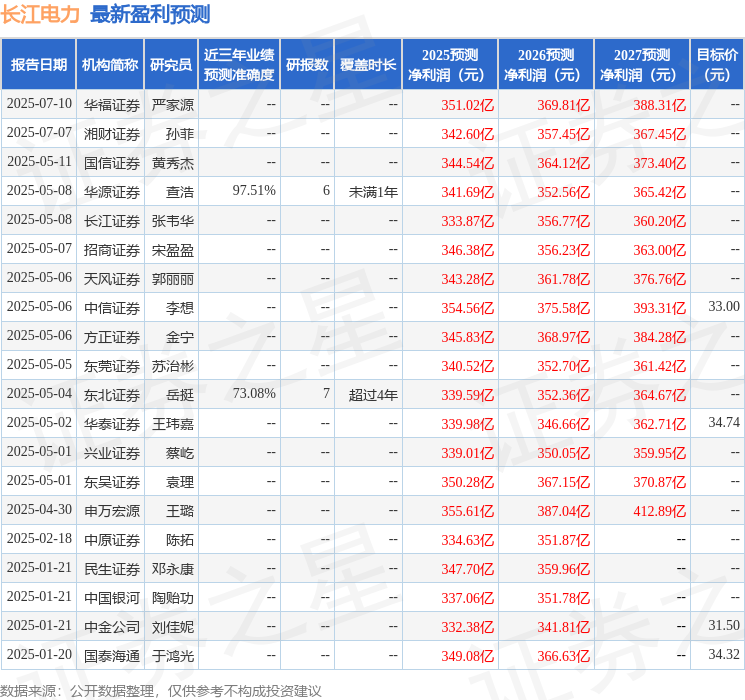
Task: Select the 东北证券 institution cell
Action: (112, 395)
